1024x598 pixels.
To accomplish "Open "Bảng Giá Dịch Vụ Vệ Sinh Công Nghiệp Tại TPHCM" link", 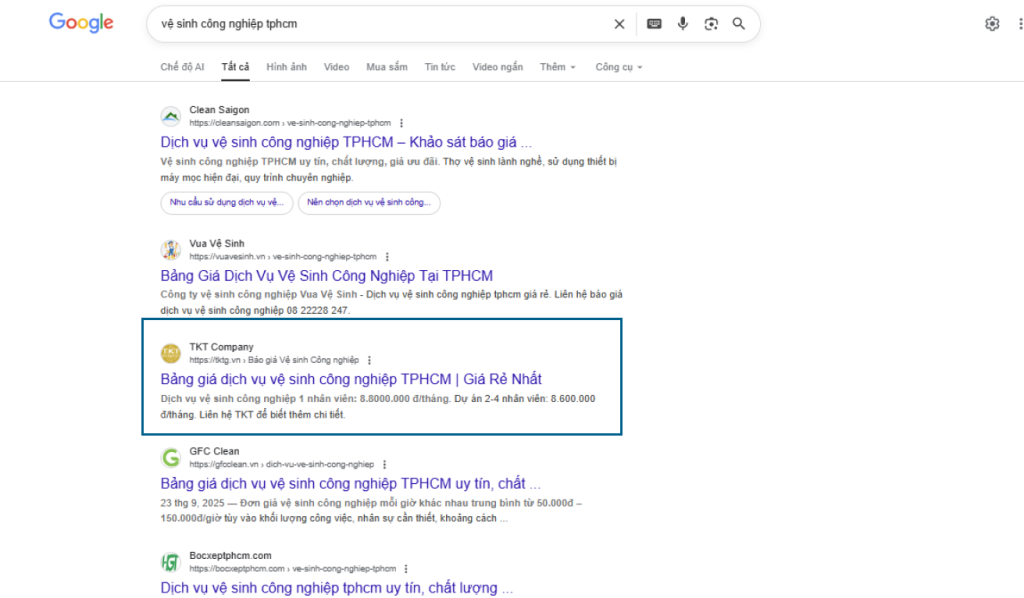I will coord(326,276).
